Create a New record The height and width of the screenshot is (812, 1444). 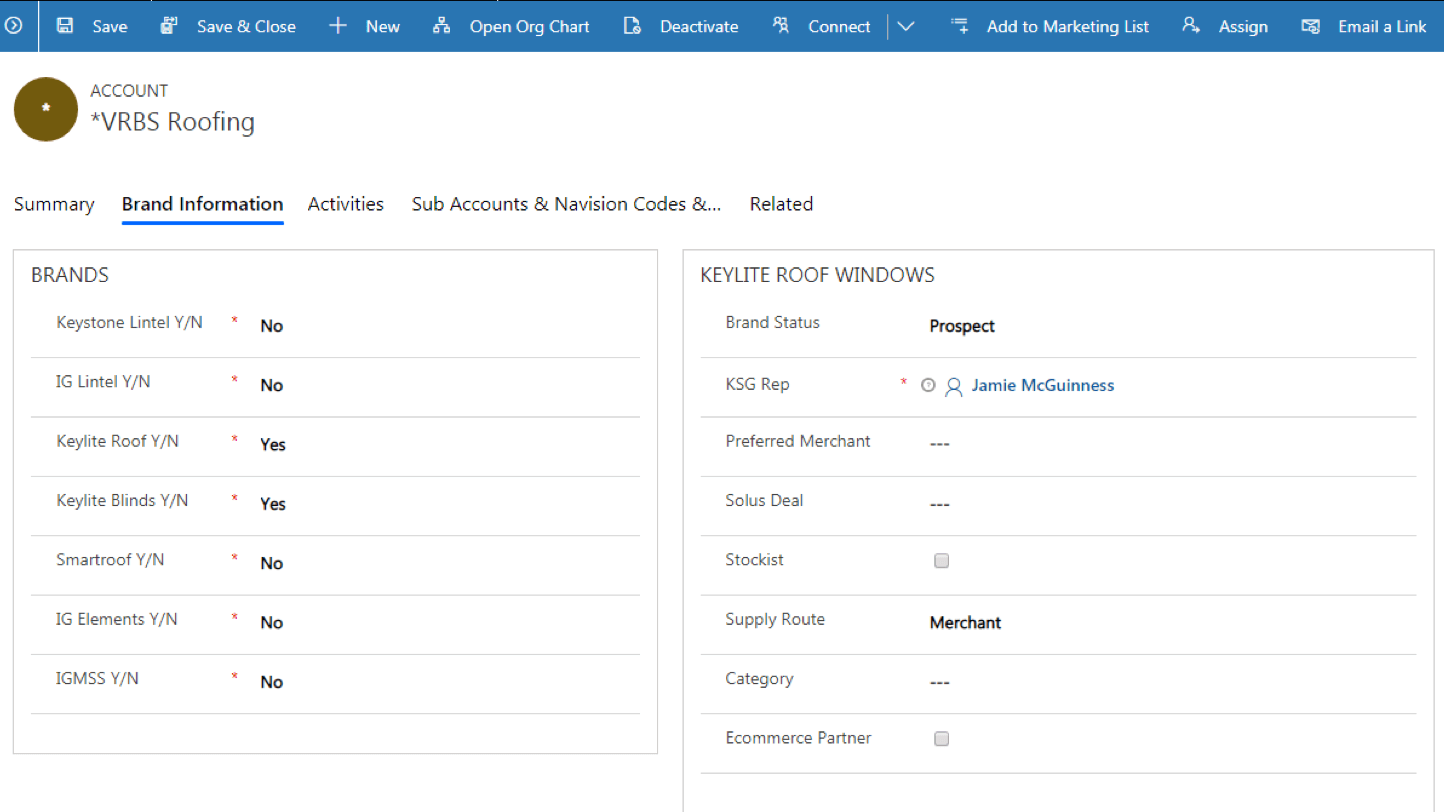point(364,26)
